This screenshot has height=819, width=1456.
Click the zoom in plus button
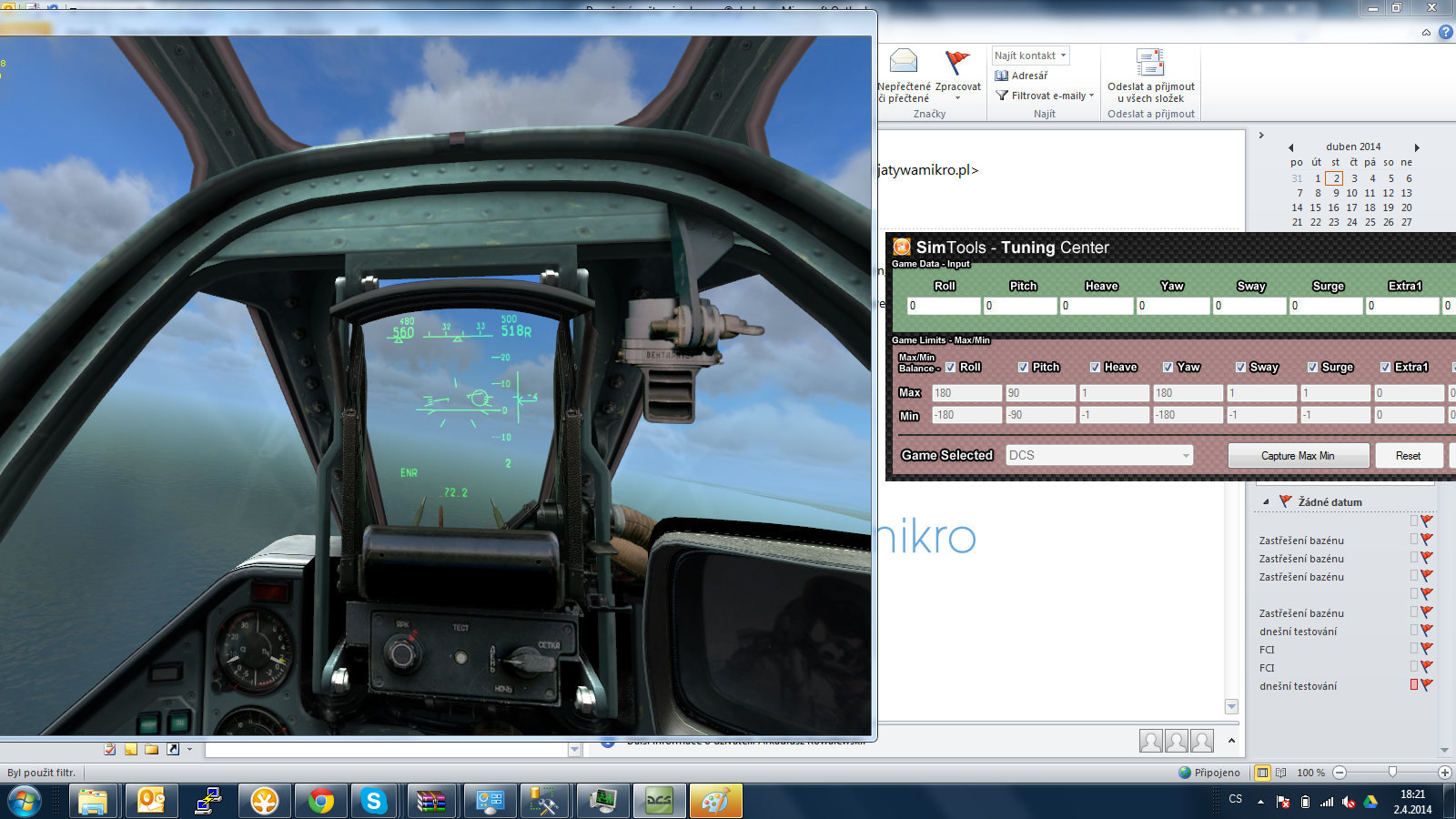(x=1445, y=773)
